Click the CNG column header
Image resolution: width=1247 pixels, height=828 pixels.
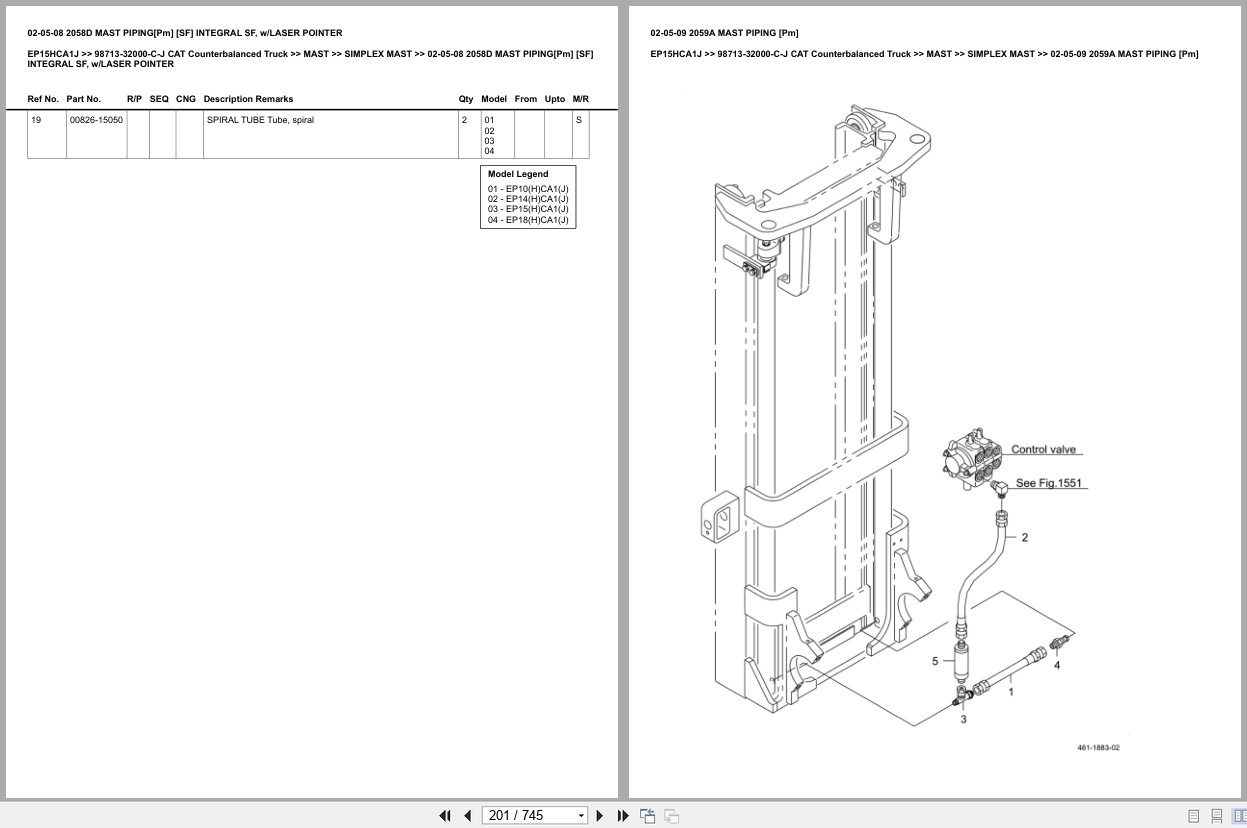click(186, 99)
